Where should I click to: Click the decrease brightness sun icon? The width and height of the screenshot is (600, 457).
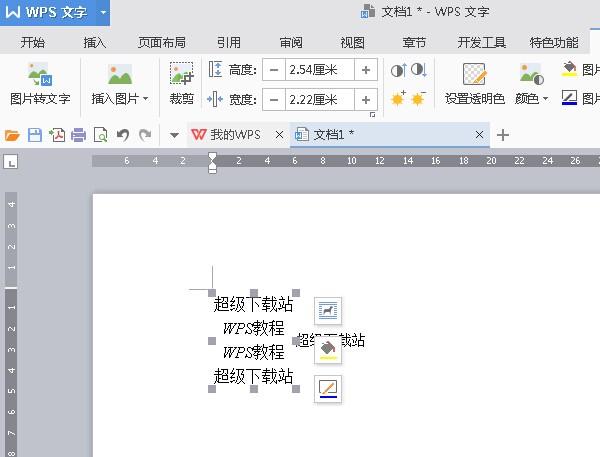click(x=418, y=99)
